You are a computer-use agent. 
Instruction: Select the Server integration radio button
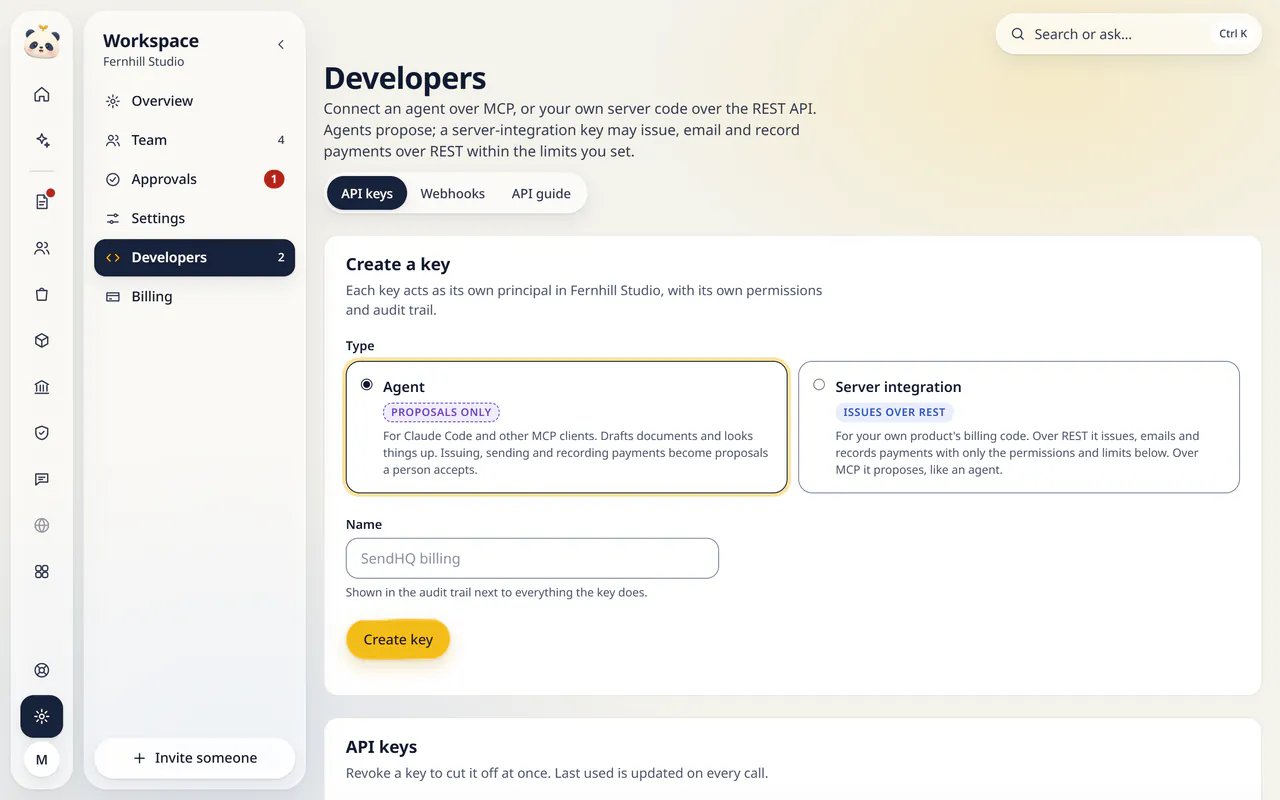coord(819,385)
